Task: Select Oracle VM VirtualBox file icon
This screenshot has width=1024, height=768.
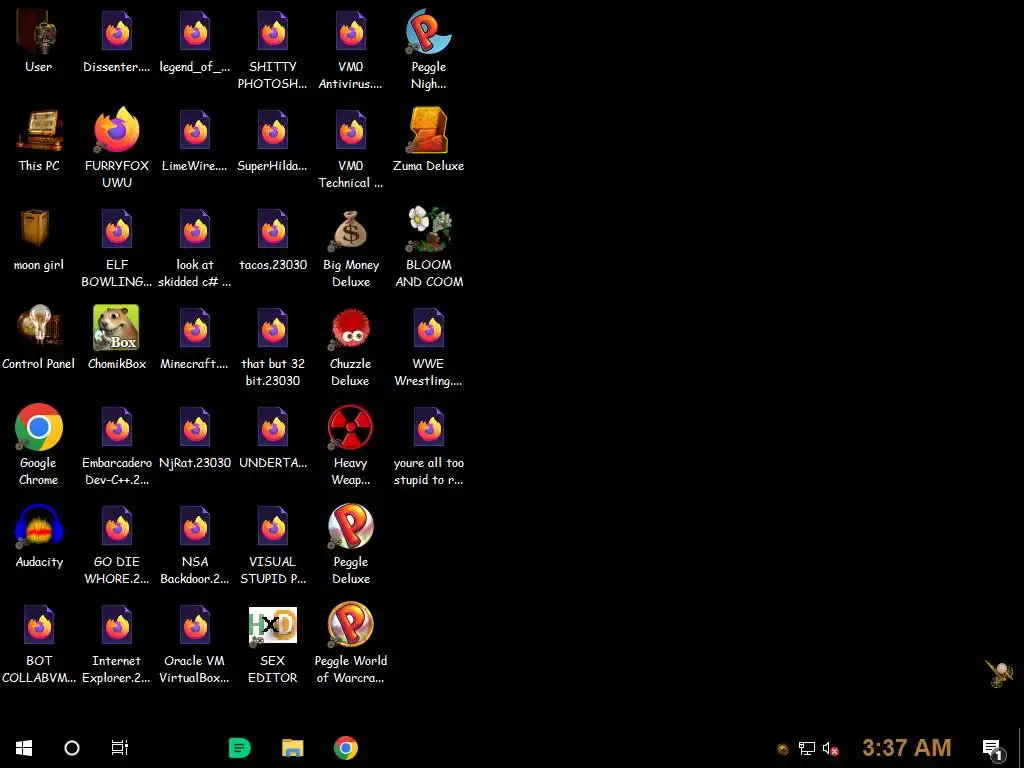Action: click(195, 625)
